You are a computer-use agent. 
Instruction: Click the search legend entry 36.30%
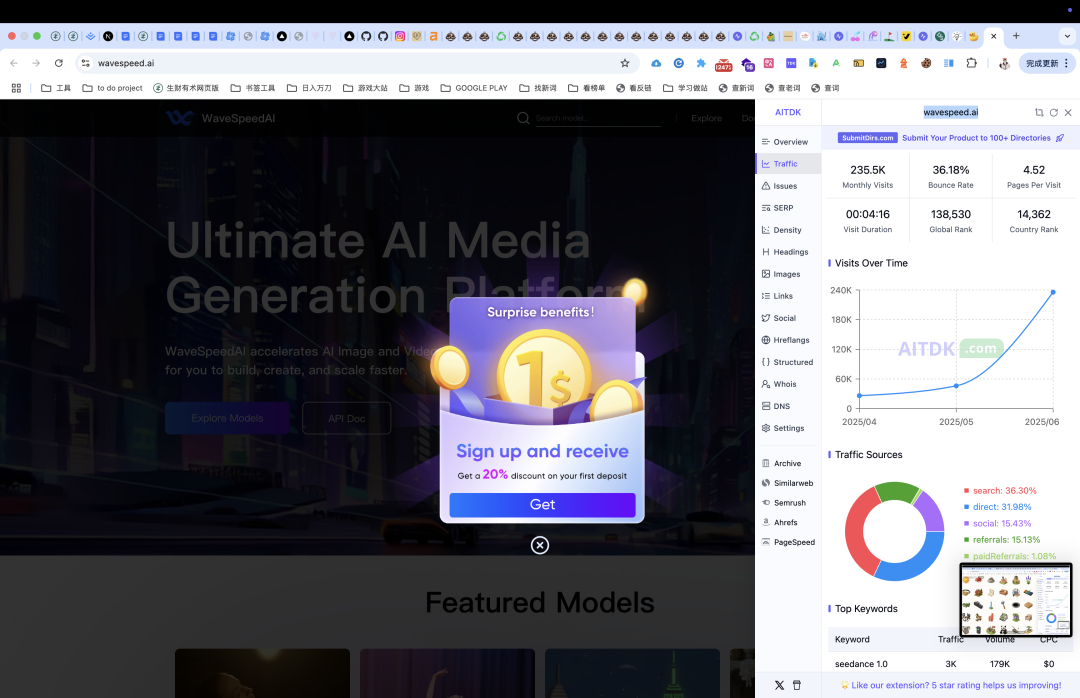coord(999,491)
